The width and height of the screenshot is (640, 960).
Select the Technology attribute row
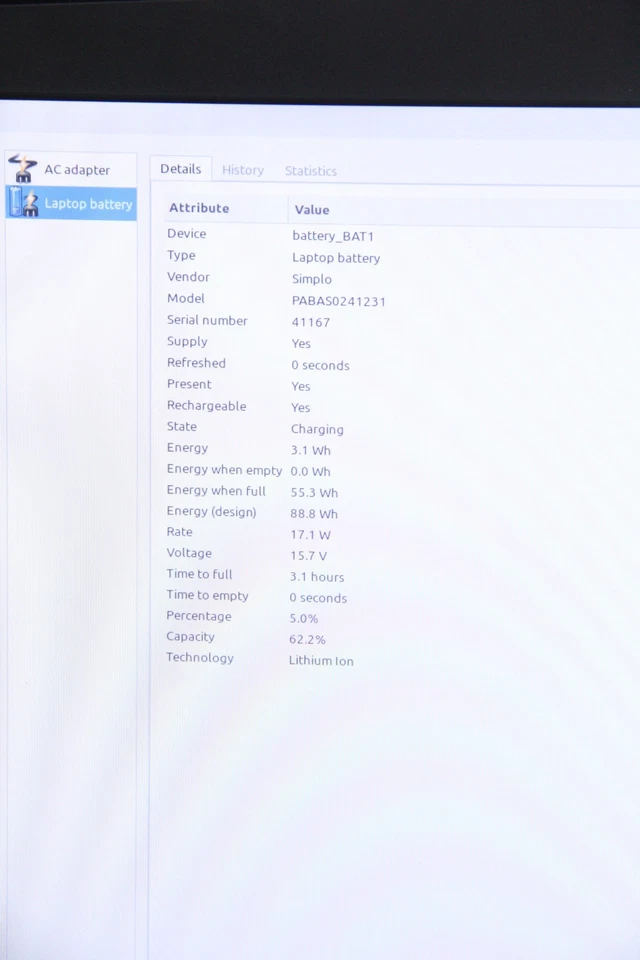tap(200, 658)
